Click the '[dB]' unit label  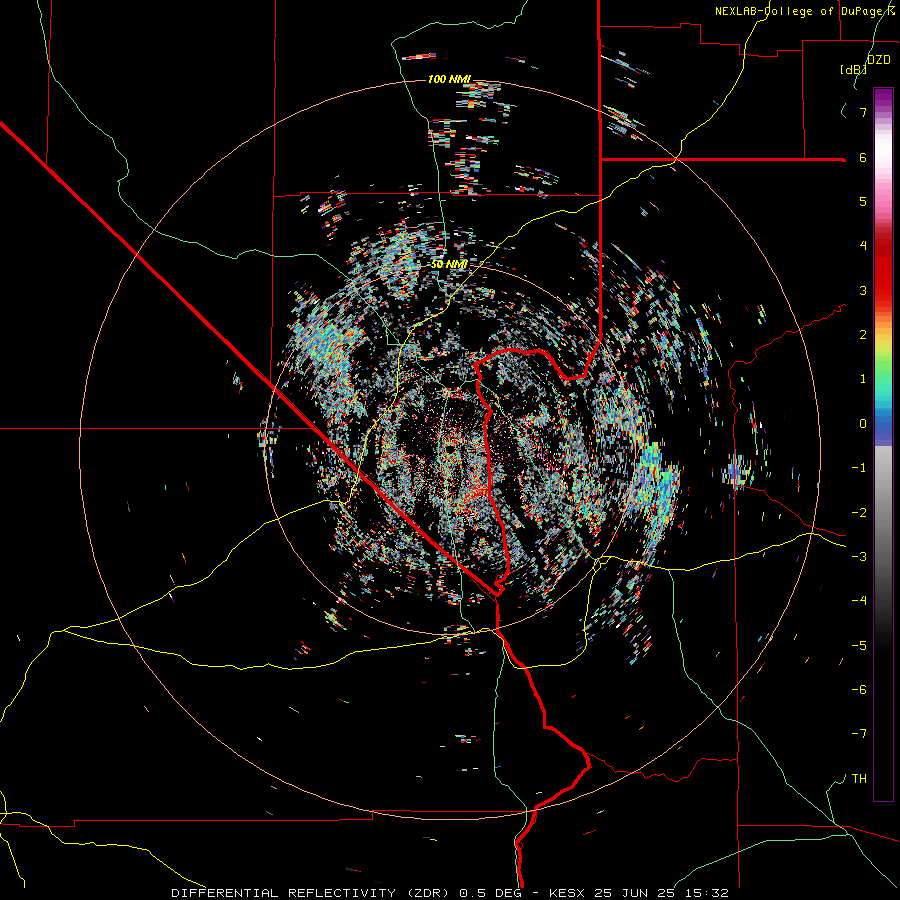tap(854, 69)
